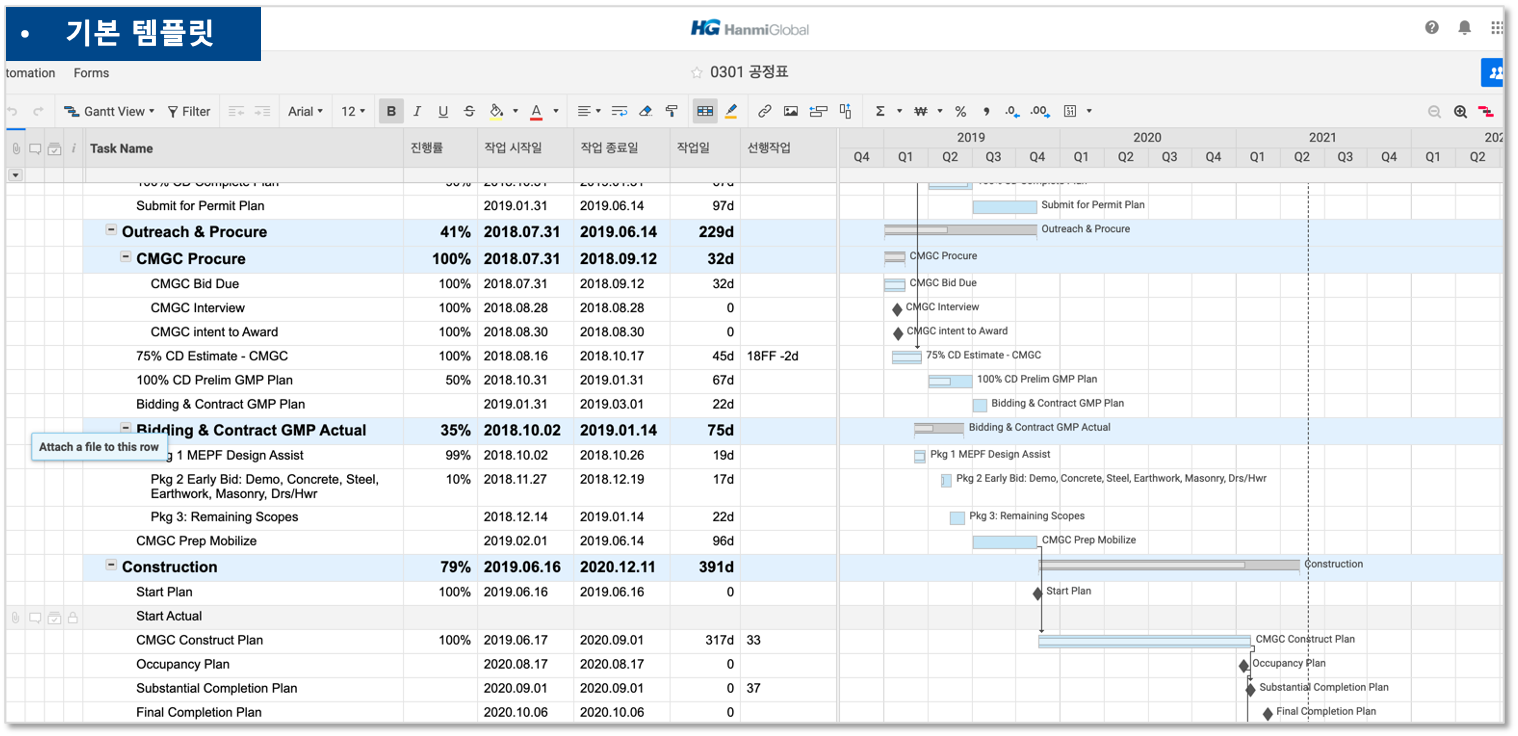
Task: Collapse the Bidding & Contract GMP Actual group
Action: [x=125, y=429]
